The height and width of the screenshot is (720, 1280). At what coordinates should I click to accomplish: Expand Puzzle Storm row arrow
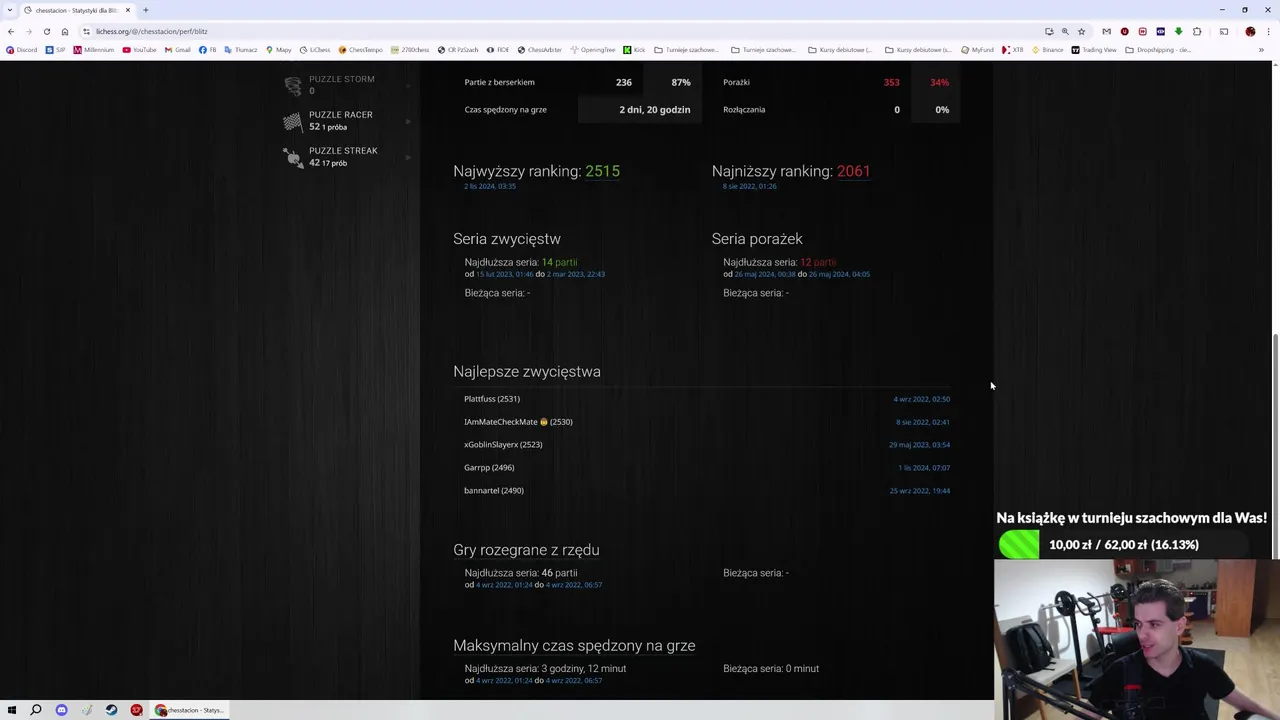coord(408,85)
